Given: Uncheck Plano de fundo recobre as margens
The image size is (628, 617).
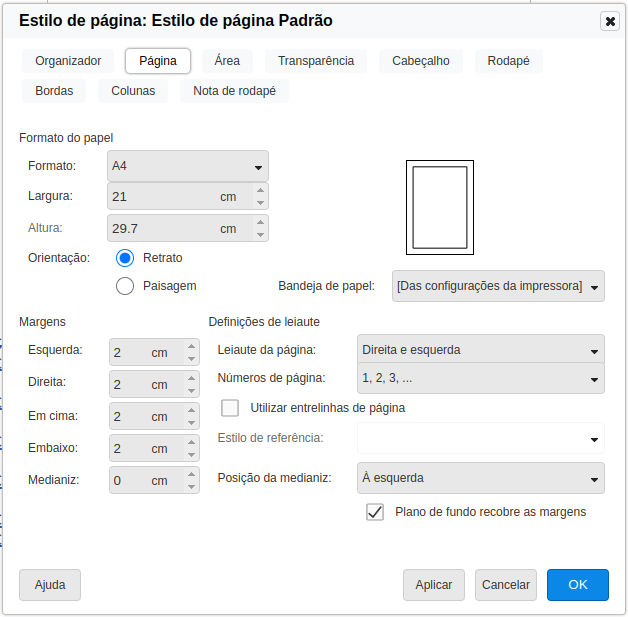Looking at the screenshot, I should pyautogui.click(x=375, y=512).
